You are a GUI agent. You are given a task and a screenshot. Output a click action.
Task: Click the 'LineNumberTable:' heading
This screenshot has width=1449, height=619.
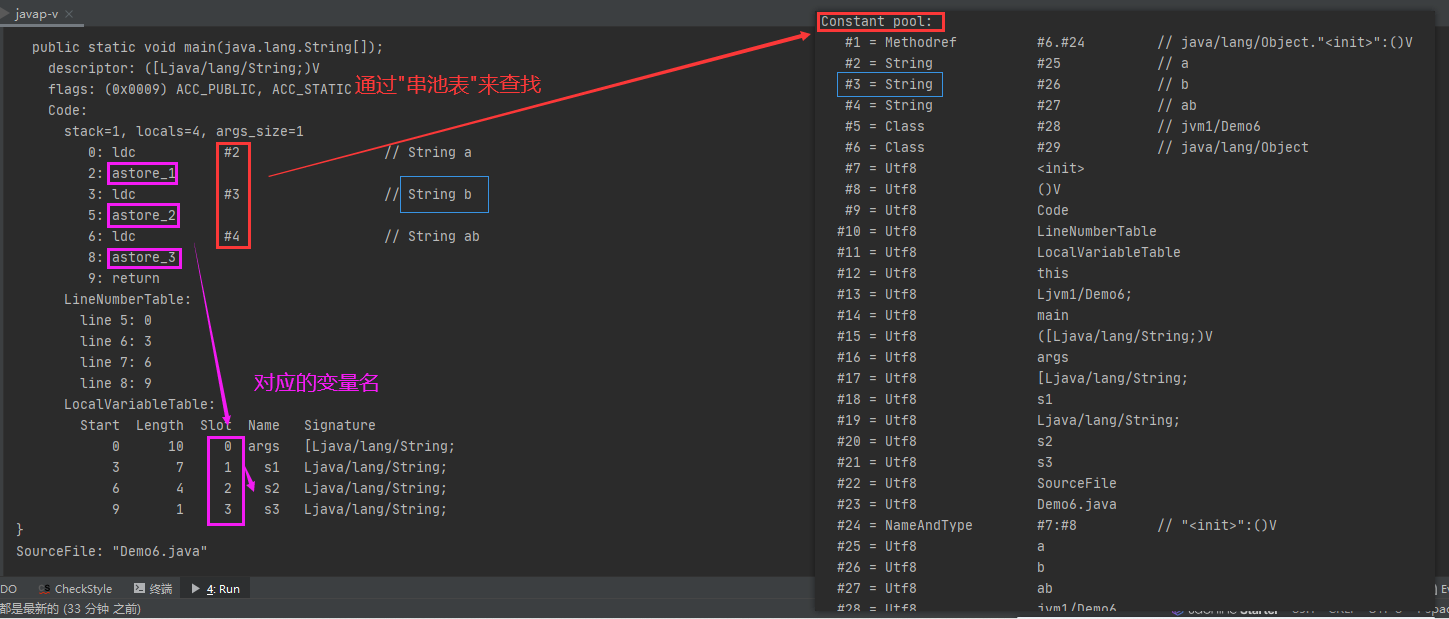128,299
